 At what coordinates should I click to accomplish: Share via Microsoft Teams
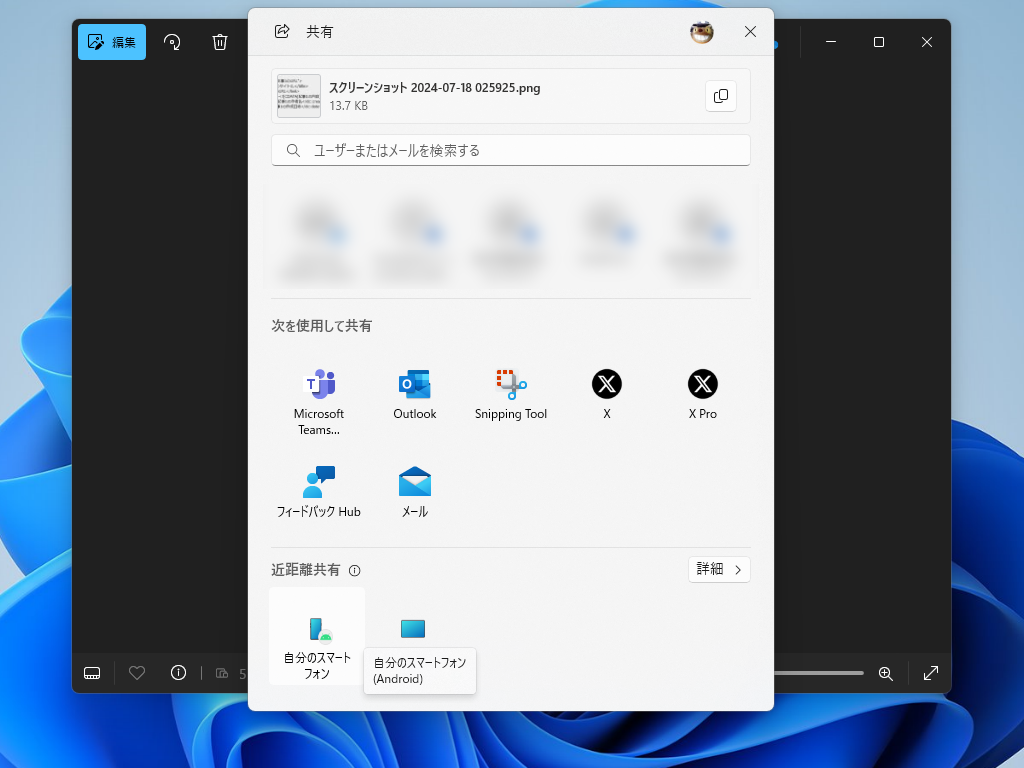pyautogui.click(x=319, y=402)
